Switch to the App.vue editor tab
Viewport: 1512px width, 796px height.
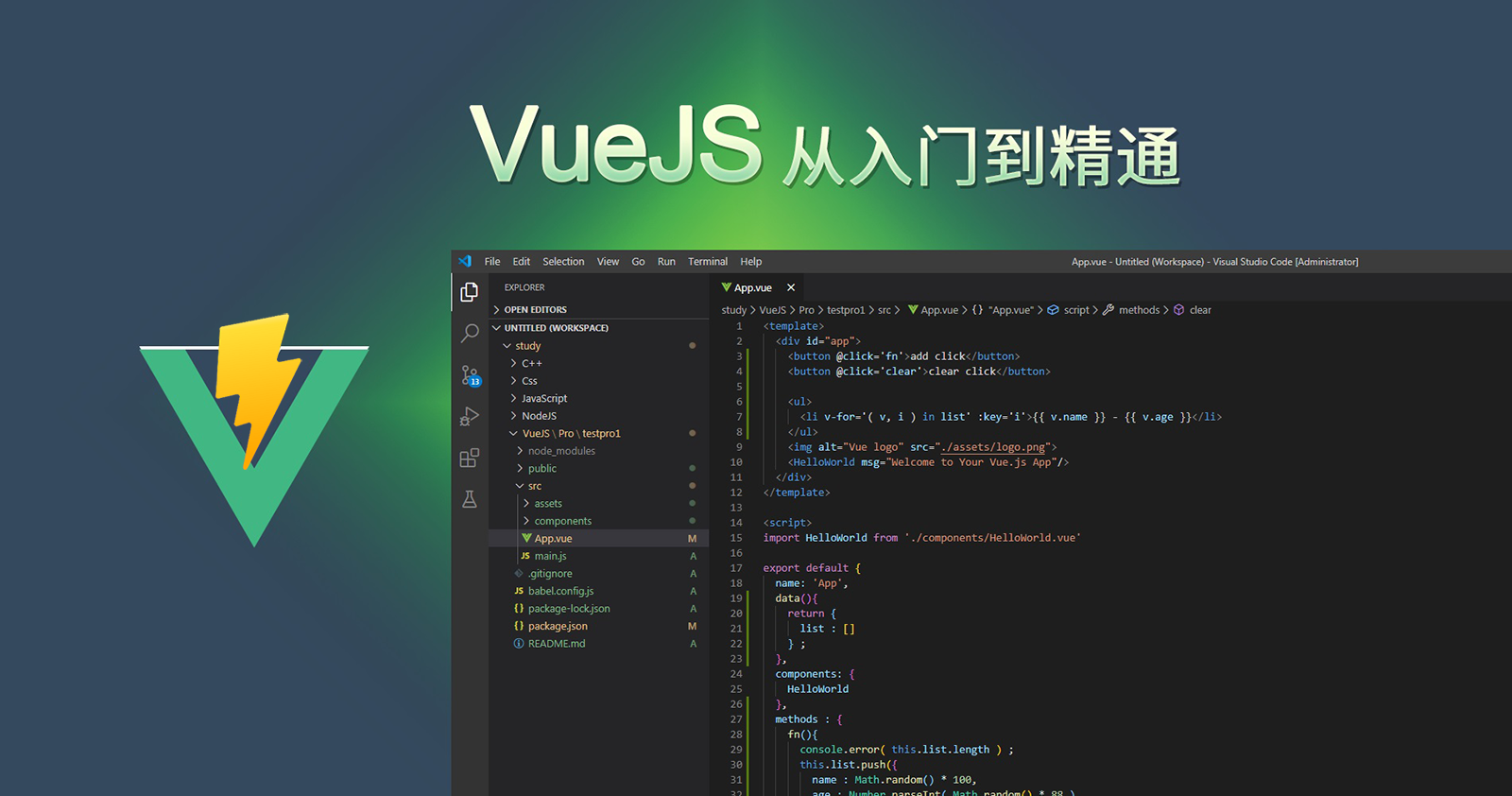758,287
